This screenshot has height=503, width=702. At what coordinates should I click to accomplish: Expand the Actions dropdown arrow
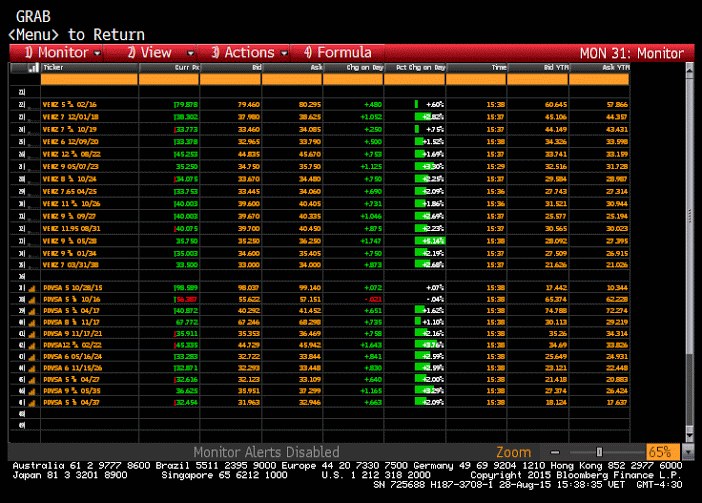tap(284, 53)
